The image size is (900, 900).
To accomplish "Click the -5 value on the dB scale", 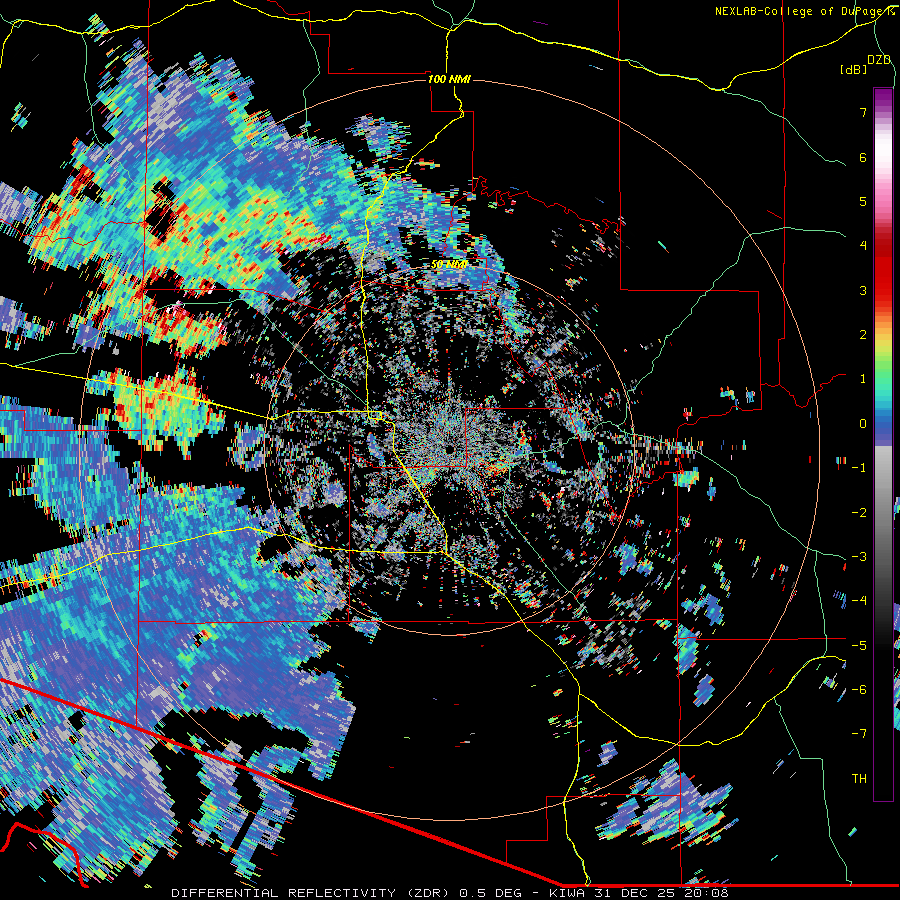I will (859, 646).
